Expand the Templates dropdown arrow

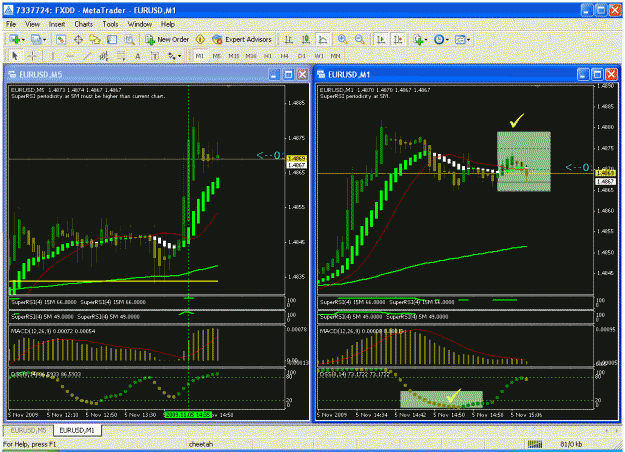(x=468, y=39)
